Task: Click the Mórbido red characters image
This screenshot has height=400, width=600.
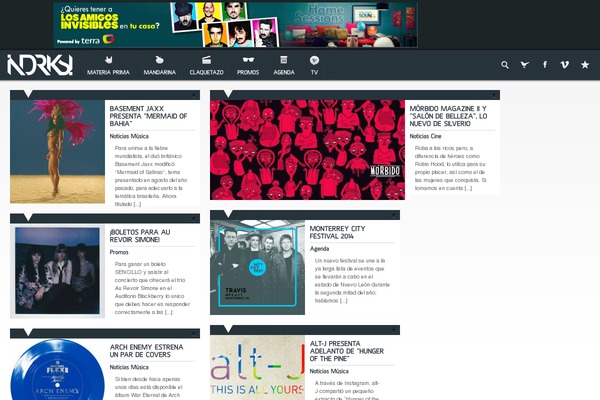Action: (x=307, y=150)
